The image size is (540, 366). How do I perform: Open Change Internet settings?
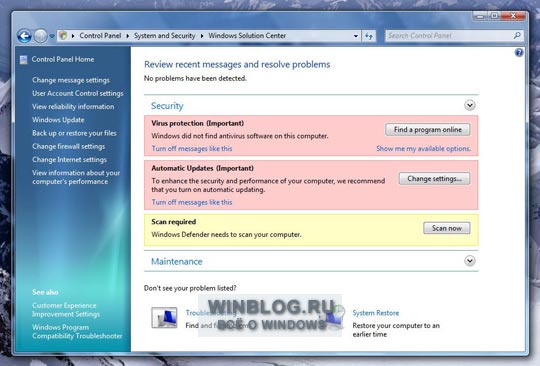pyautogui.click(x=69, y=160)
